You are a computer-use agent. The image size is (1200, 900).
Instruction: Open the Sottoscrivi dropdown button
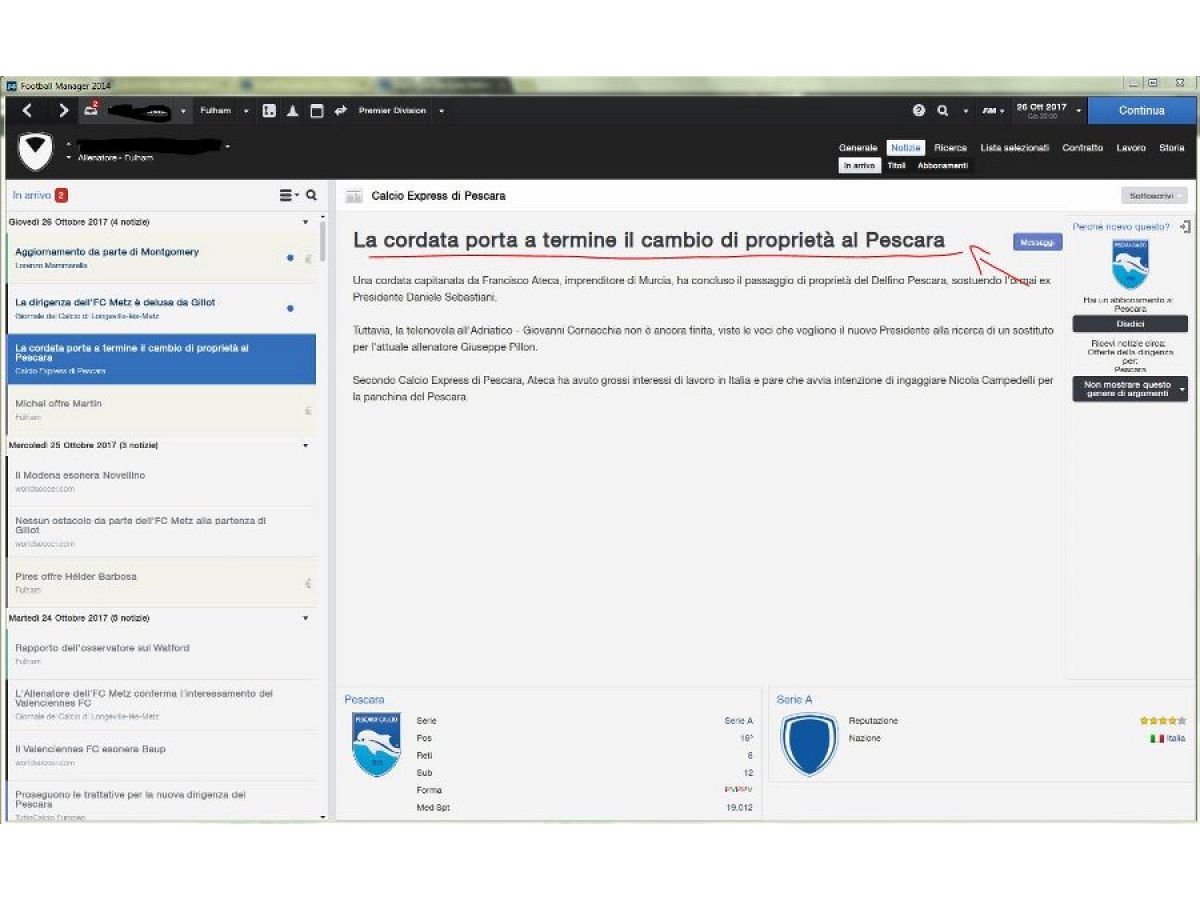tap(1154, 196)
